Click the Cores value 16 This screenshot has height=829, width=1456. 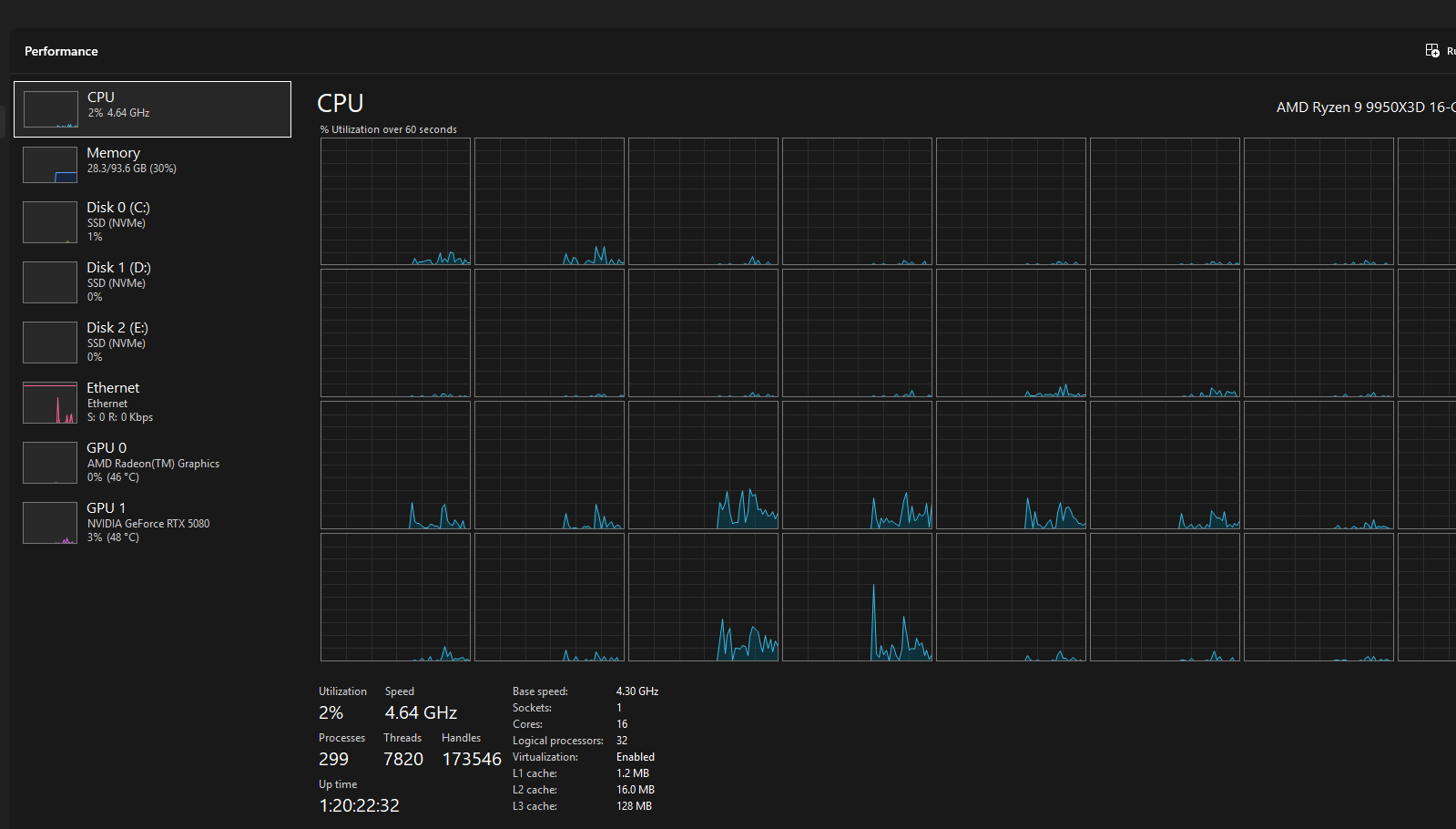[622, 724]
